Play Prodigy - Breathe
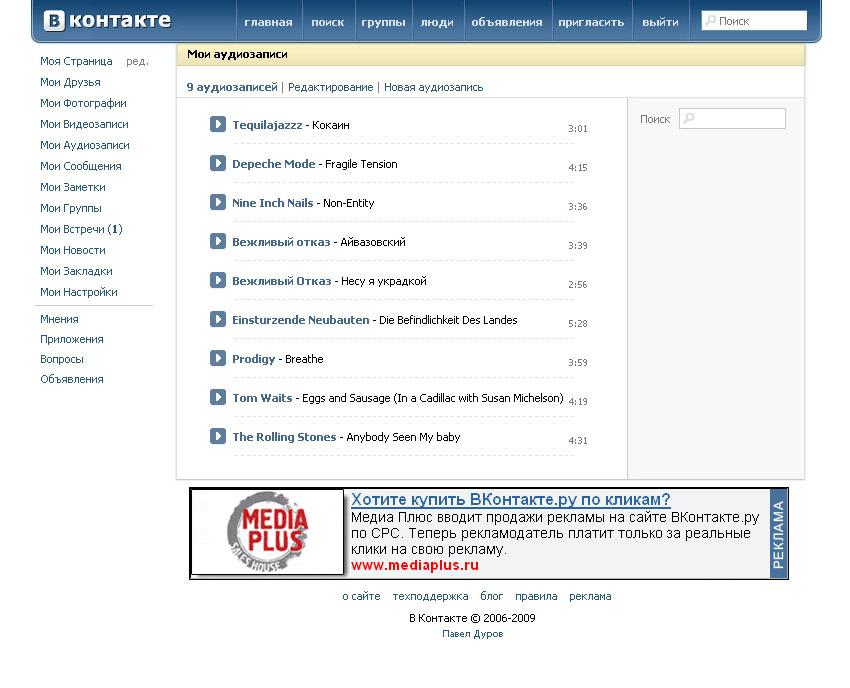Viewport: 850px width, 688px height. tap(218, 358)
